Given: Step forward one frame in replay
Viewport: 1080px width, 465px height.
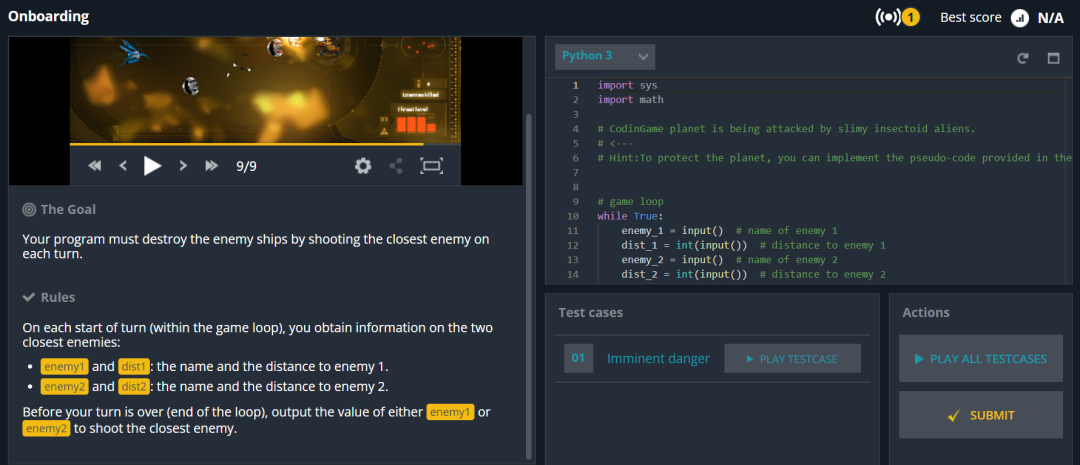Looking at the screenshot, I should pyautogui.click(x=183, y=166).
